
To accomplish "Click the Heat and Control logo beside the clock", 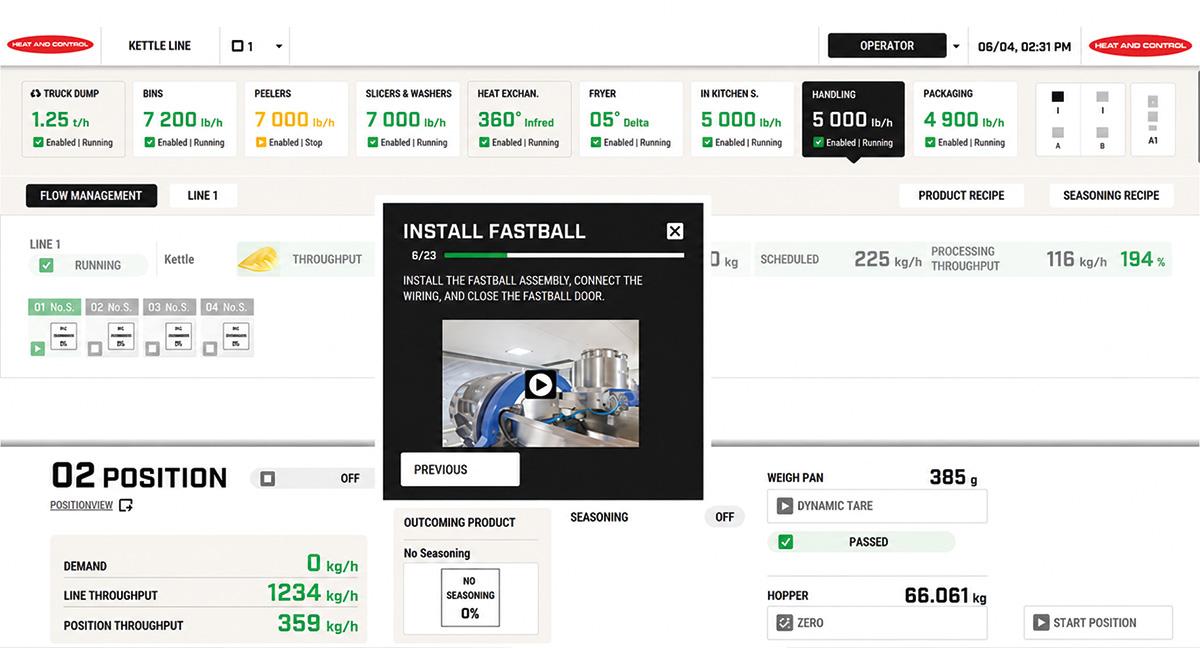I will coord(1140,45).
